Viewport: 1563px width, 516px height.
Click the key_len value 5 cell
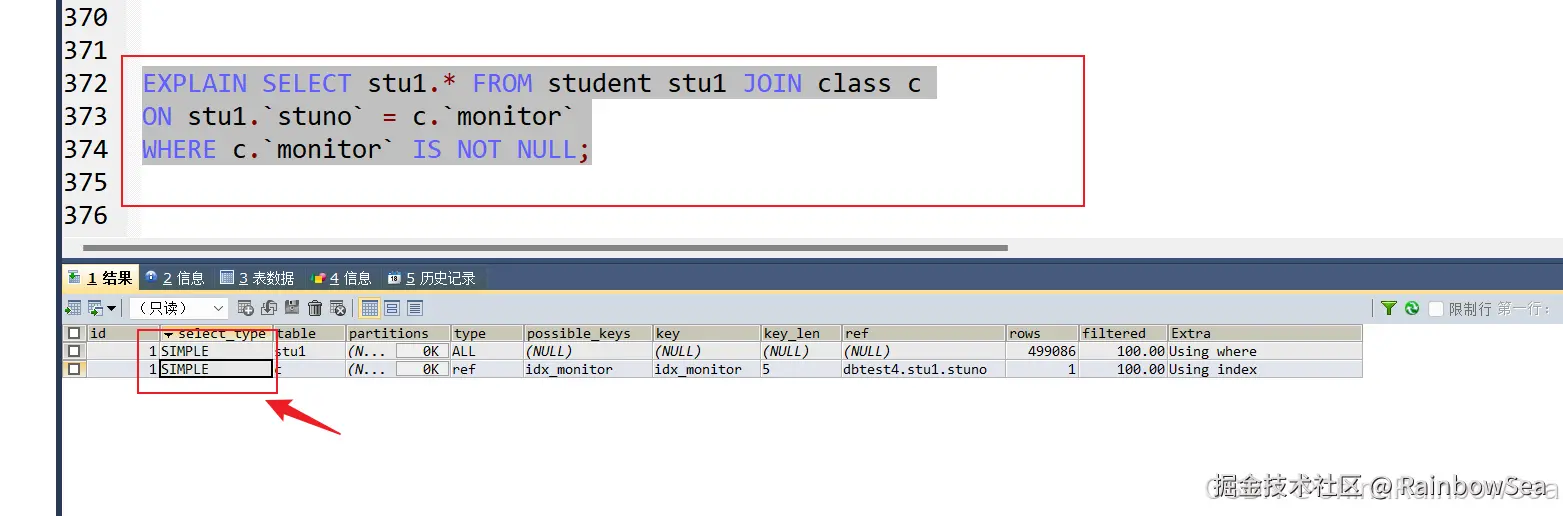[x=801, y=369]
